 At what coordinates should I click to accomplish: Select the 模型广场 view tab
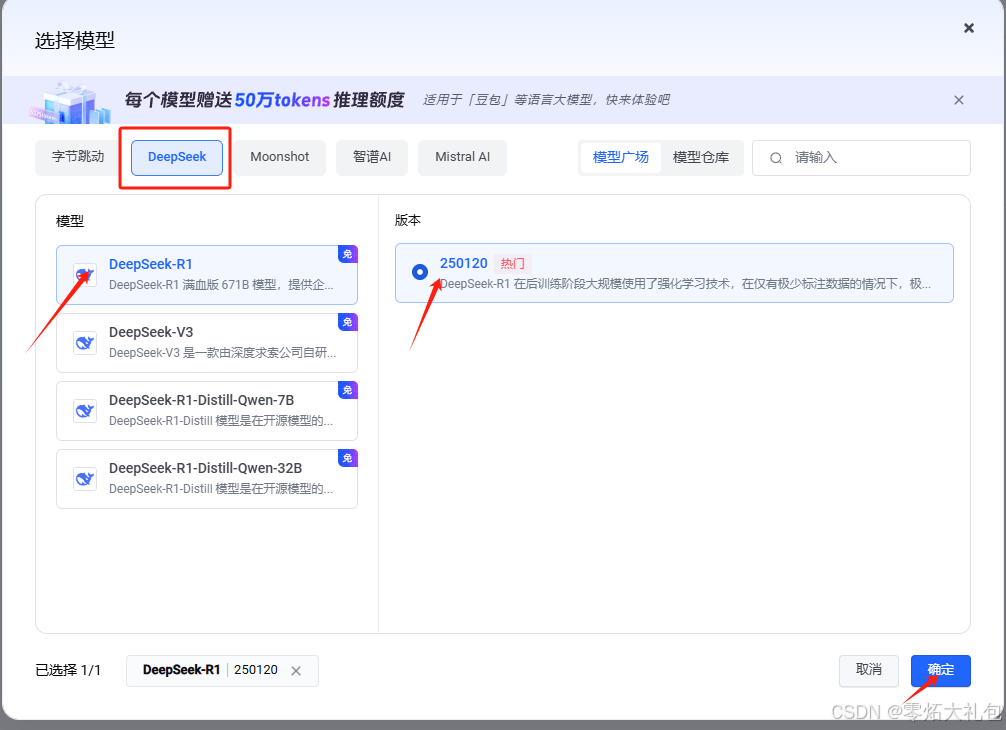(x=620, y=158)
